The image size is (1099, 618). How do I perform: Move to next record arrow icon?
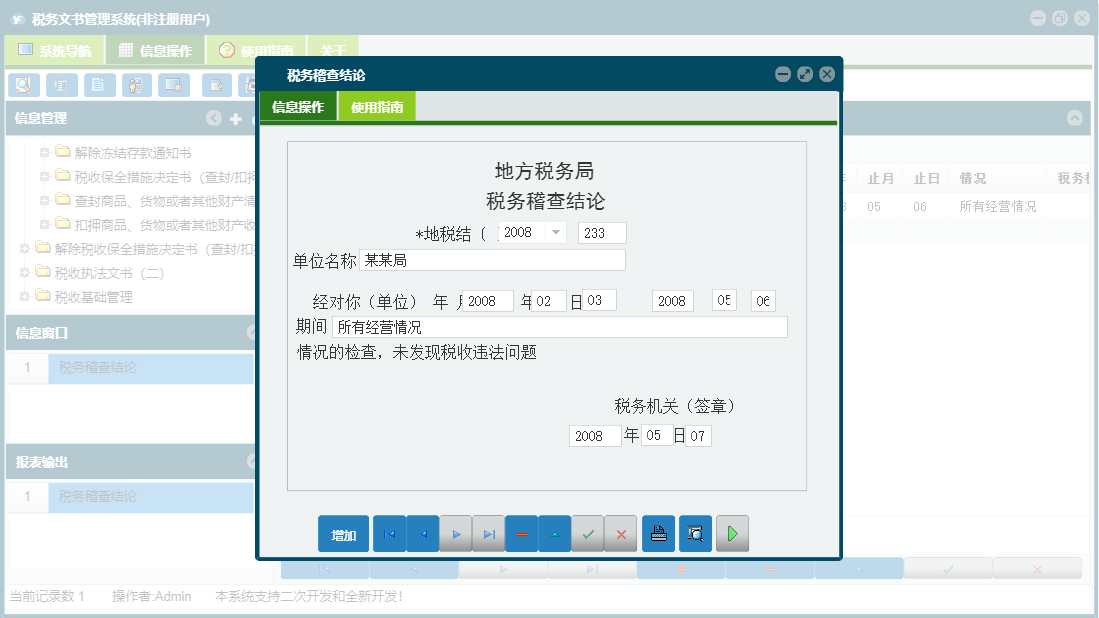[456, 533]
